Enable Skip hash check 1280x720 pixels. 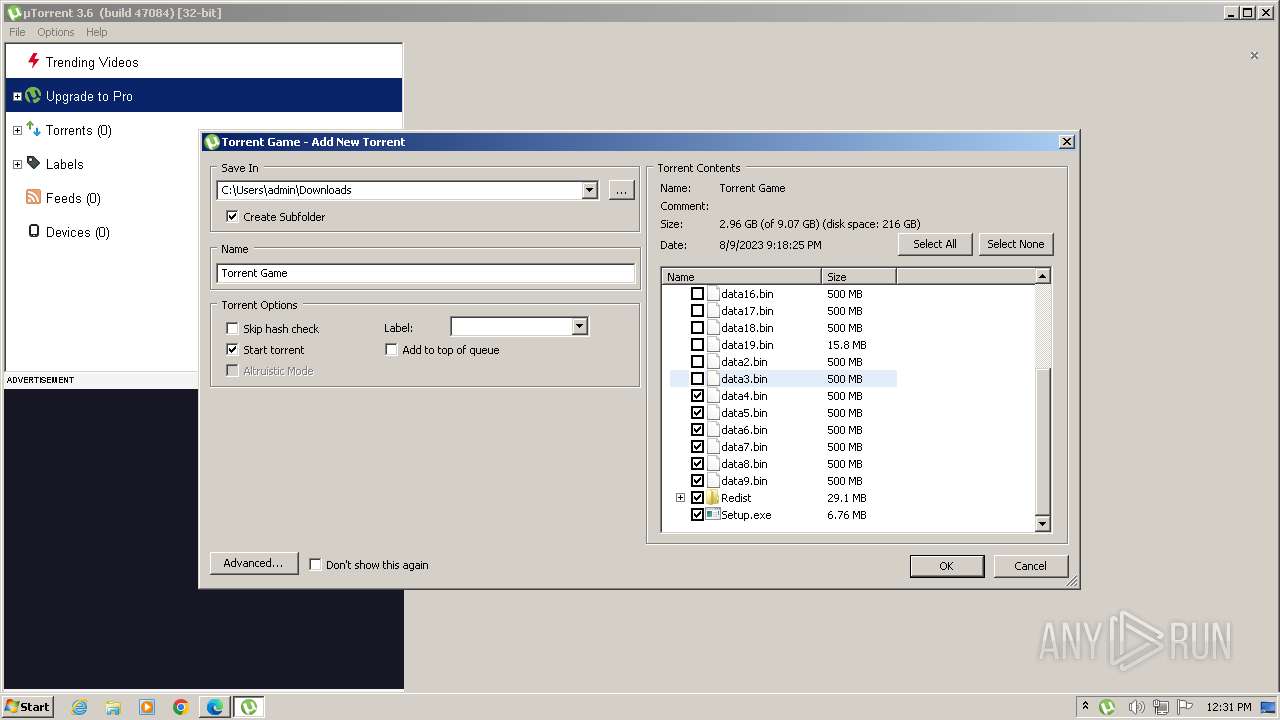coord(232,328)
